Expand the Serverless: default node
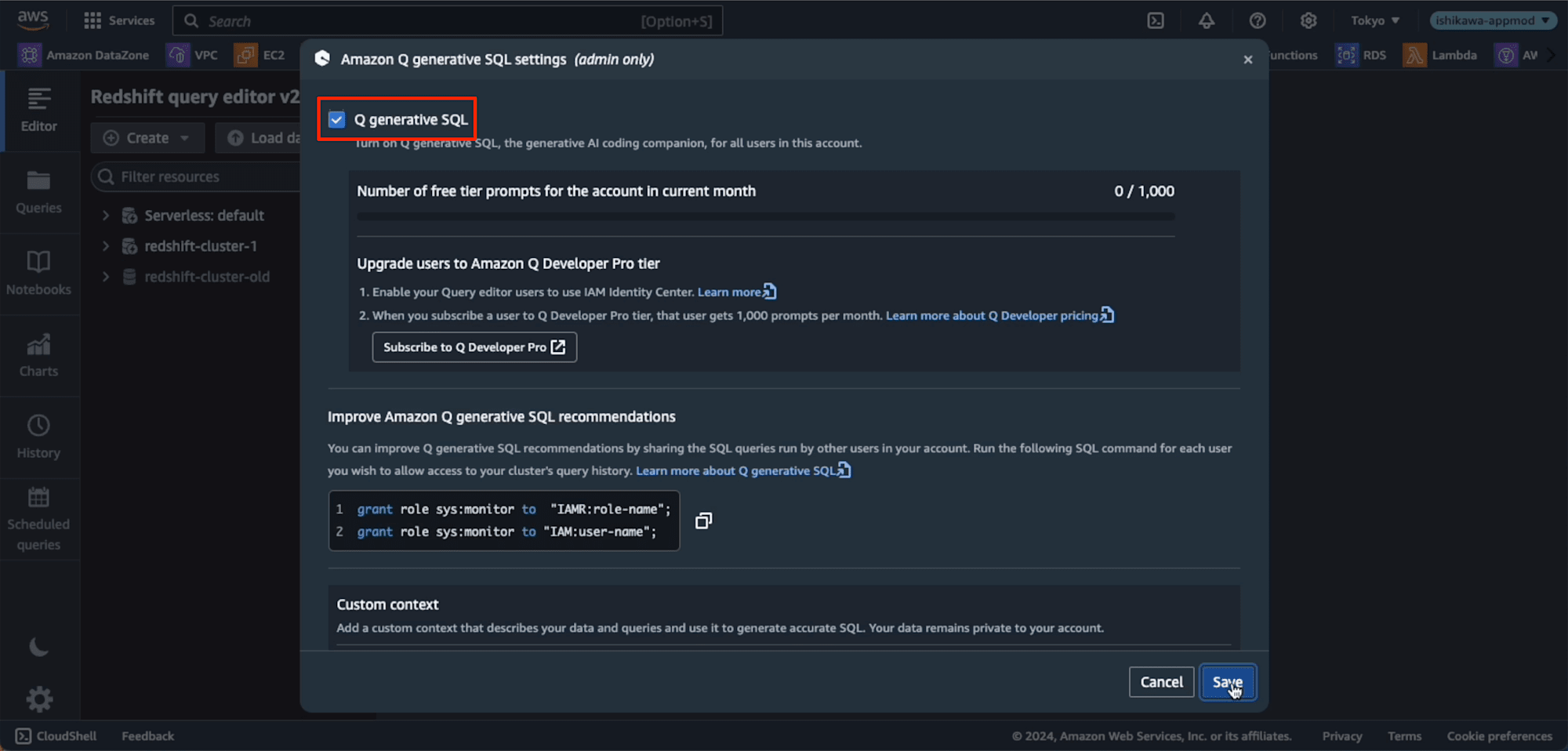 tap(106, 215)
